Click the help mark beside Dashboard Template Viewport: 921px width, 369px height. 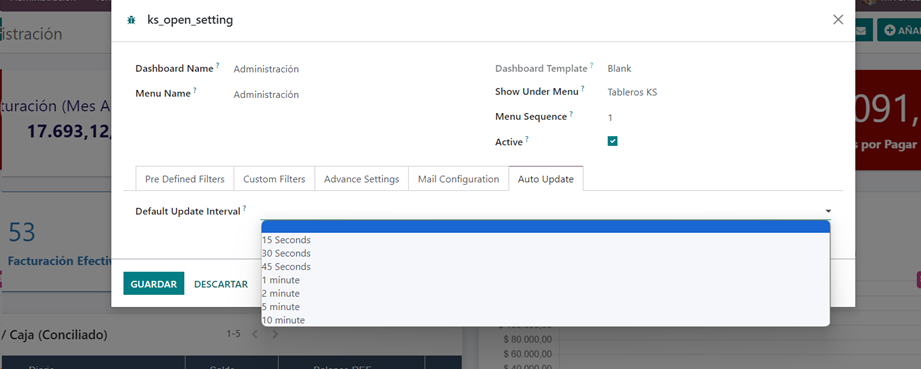click(x=591, y=65)
